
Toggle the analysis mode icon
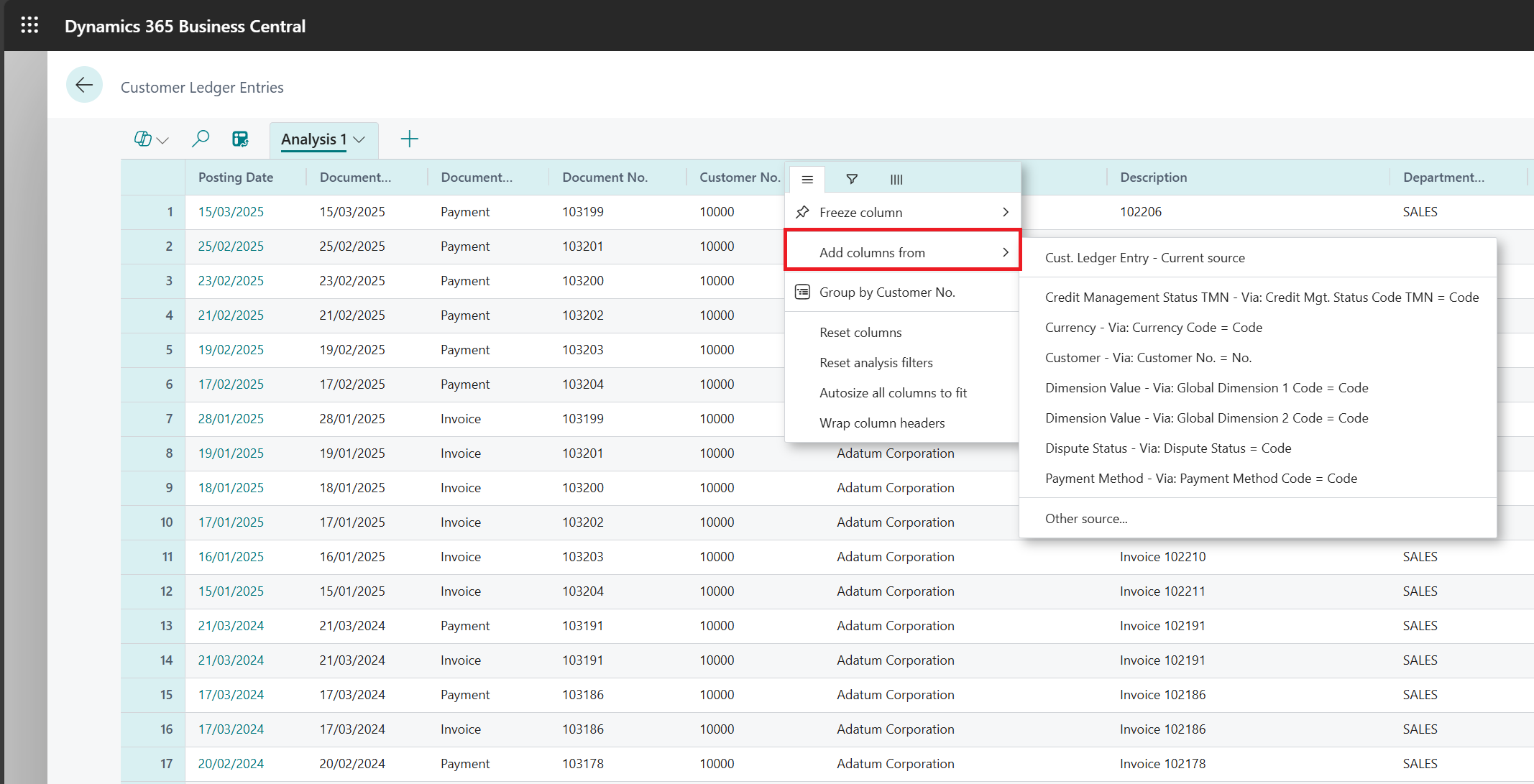tap(240, 139)
